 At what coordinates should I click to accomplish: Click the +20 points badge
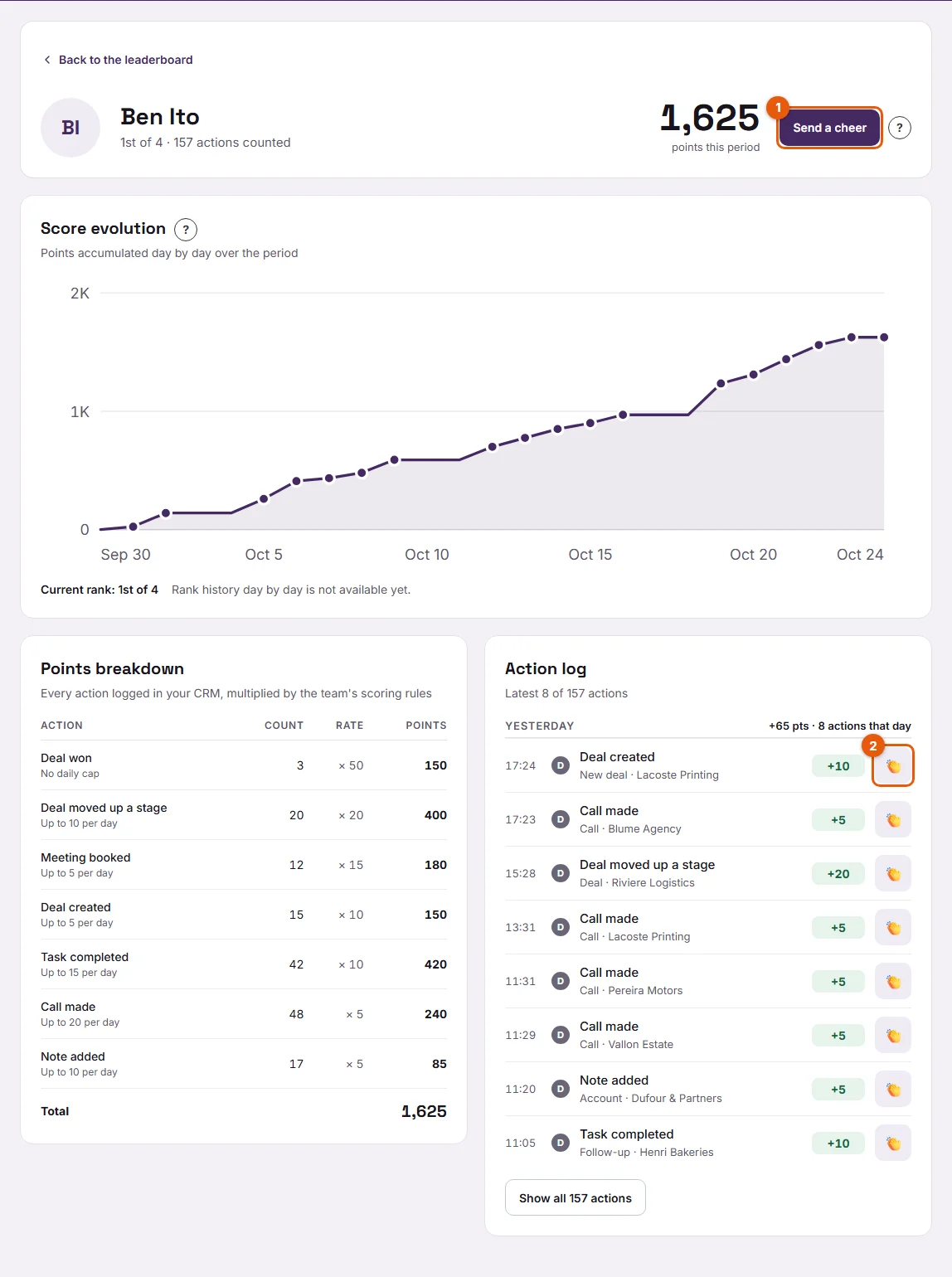coord(838,874)
